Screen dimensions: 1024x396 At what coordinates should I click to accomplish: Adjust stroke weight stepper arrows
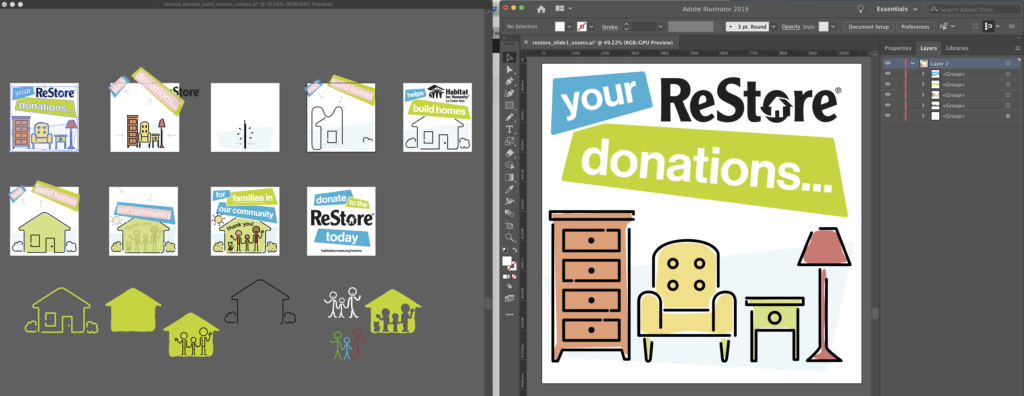coord(626,26)
